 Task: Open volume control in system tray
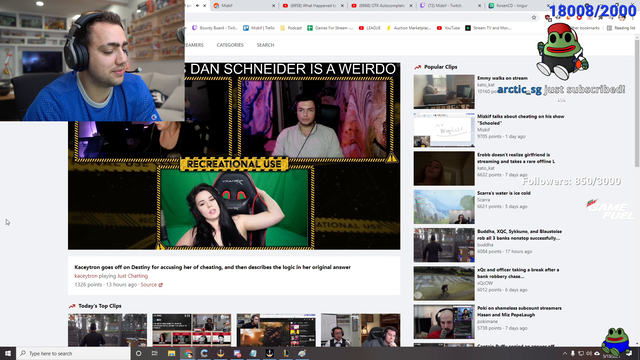pyautogui.click(x=589, y=353)
